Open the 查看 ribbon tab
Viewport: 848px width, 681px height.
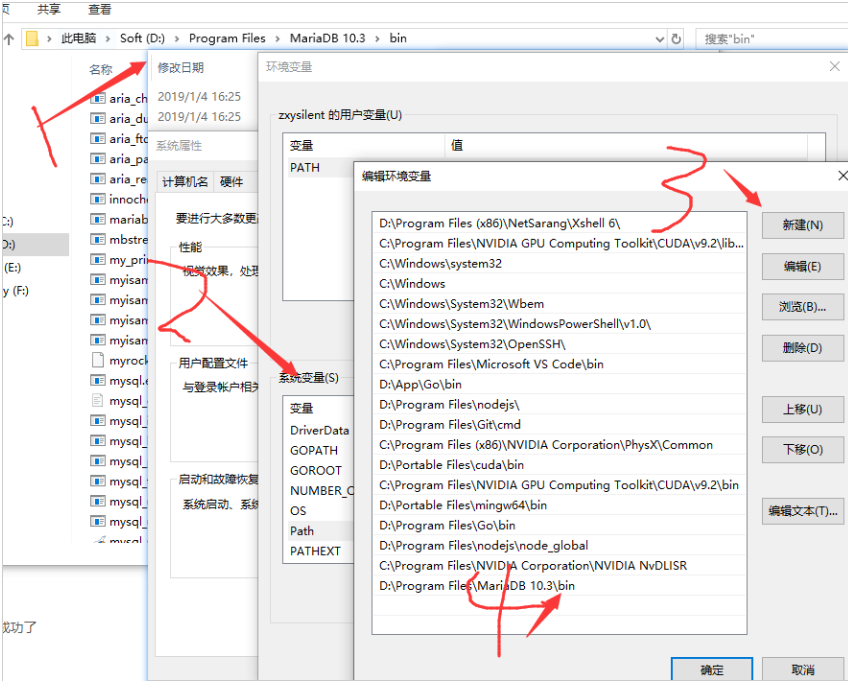coord(100,9)
